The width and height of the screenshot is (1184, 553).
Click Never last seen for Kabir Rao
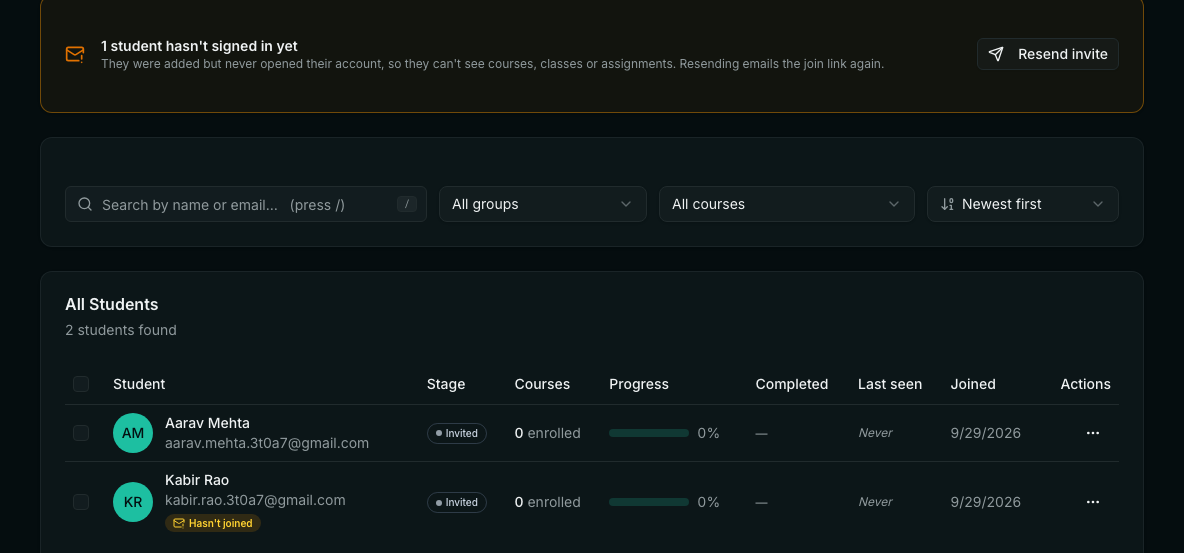(875, 502)
